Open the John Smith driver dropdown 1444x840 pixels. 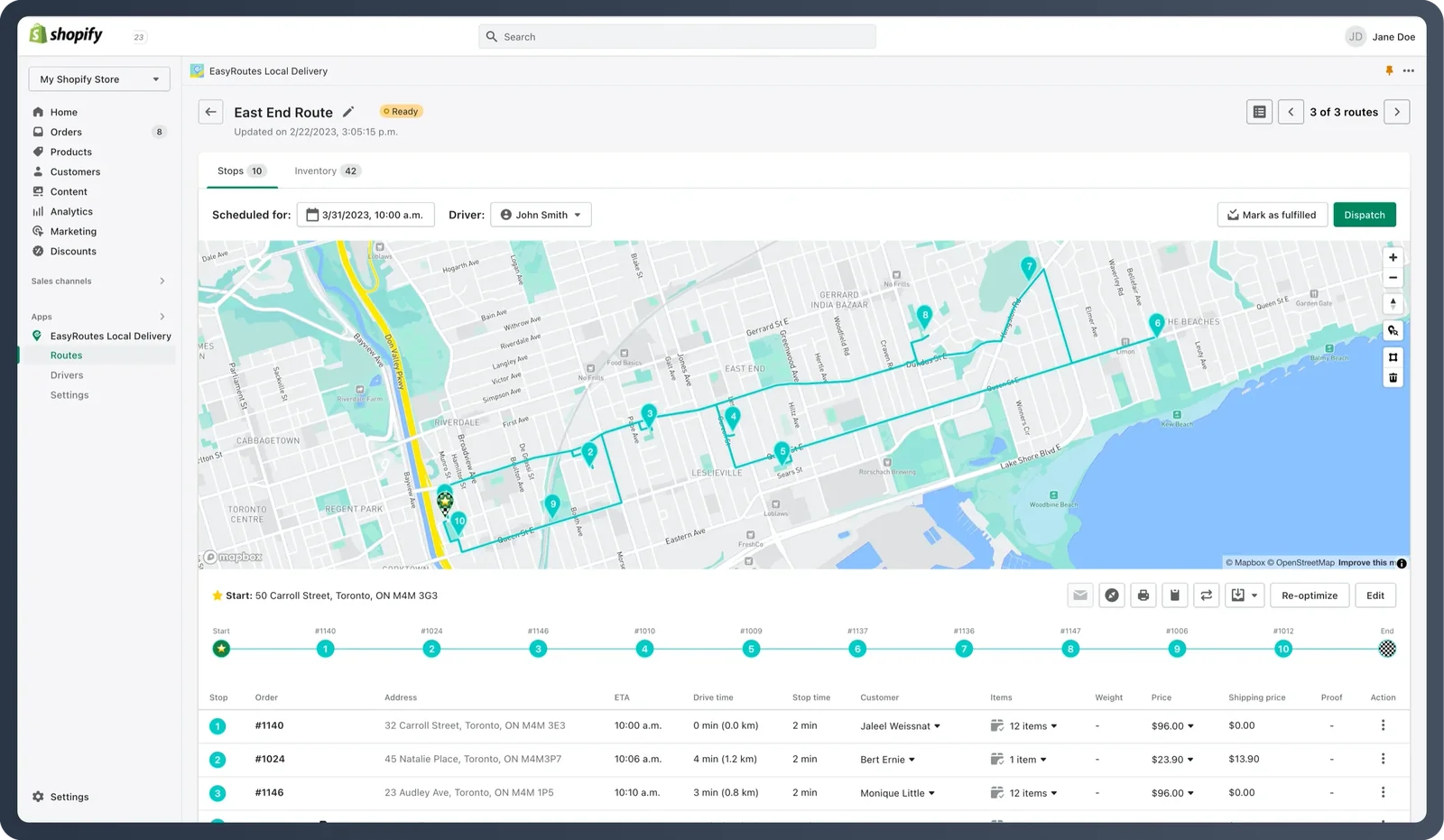click(541, 215)
